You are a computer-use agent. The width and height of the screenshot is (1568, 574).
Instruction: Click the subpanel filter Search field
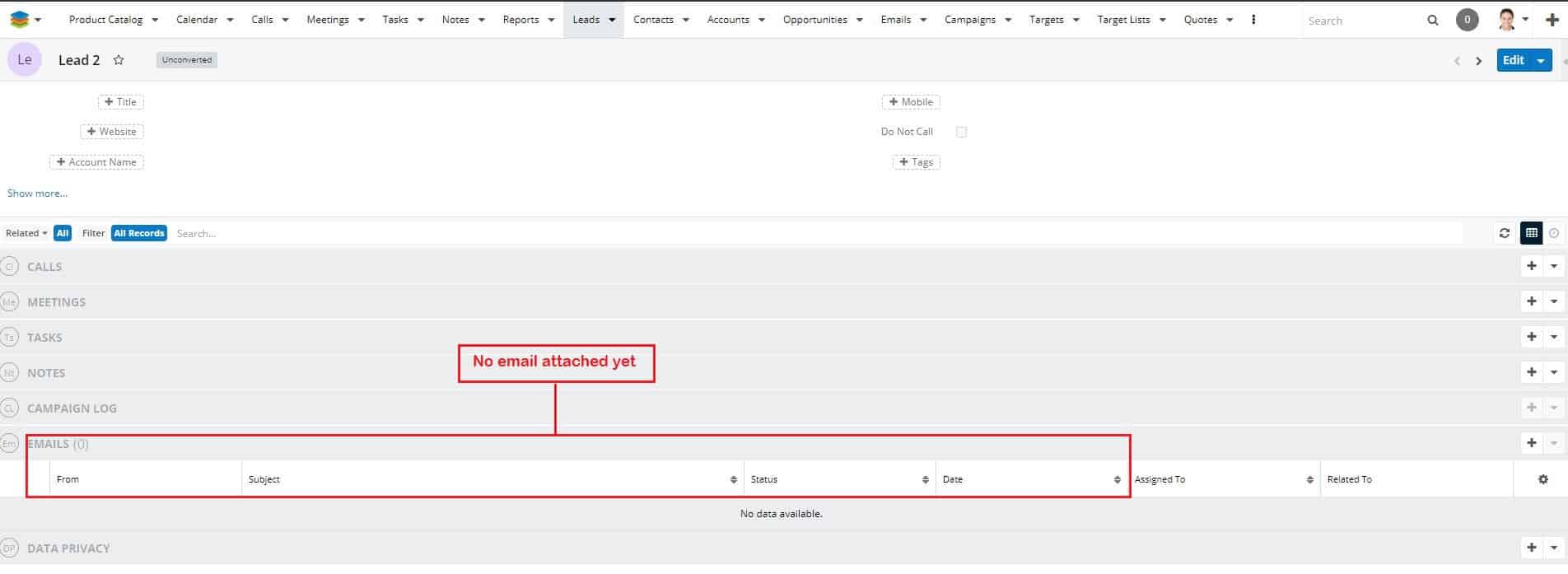coord(815,234)
